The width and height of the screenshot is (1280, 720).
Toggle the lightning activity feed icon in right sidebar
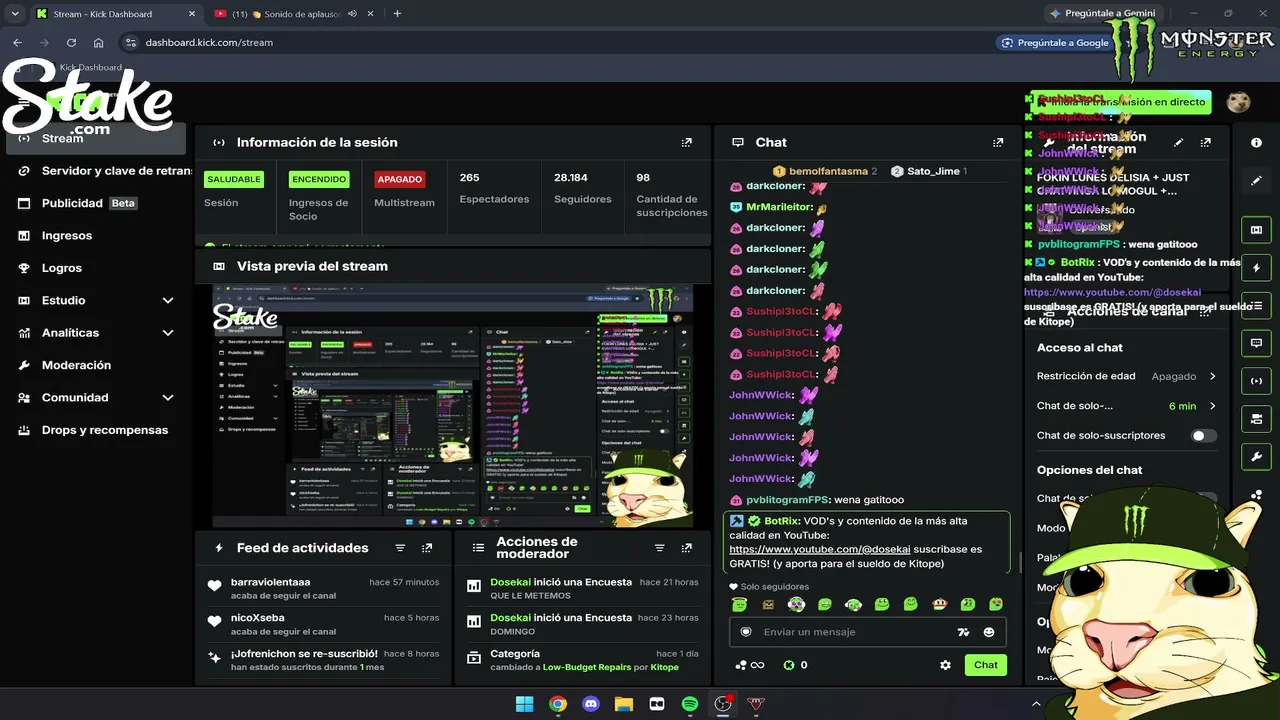[1256, 268]
